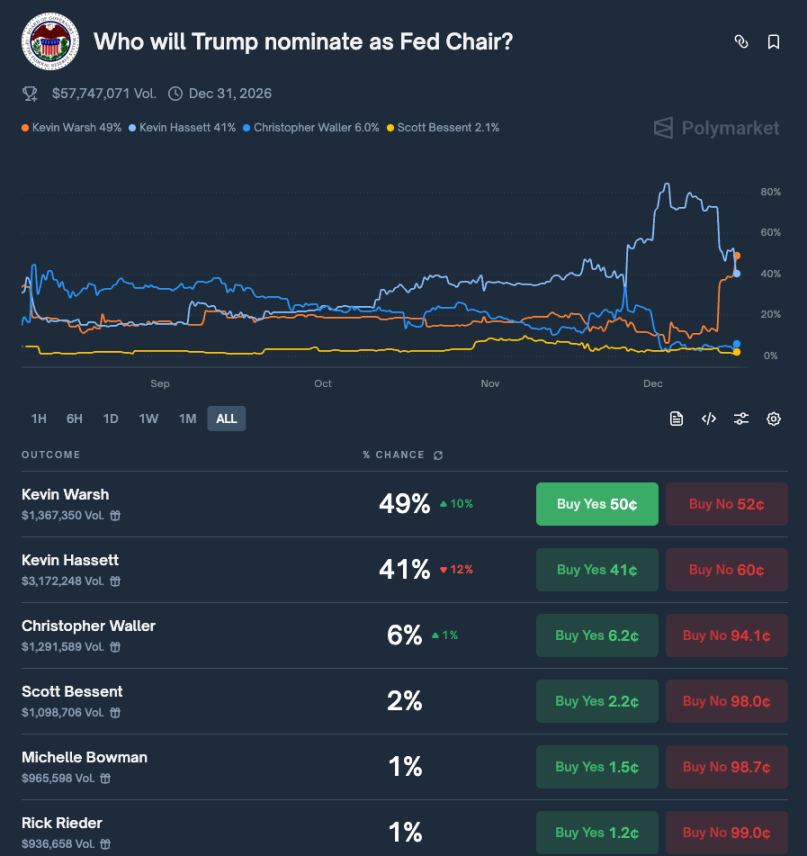The image size is (807, 856).
Task: Open chart filter sliders icon
Action: tap(741, 419)
